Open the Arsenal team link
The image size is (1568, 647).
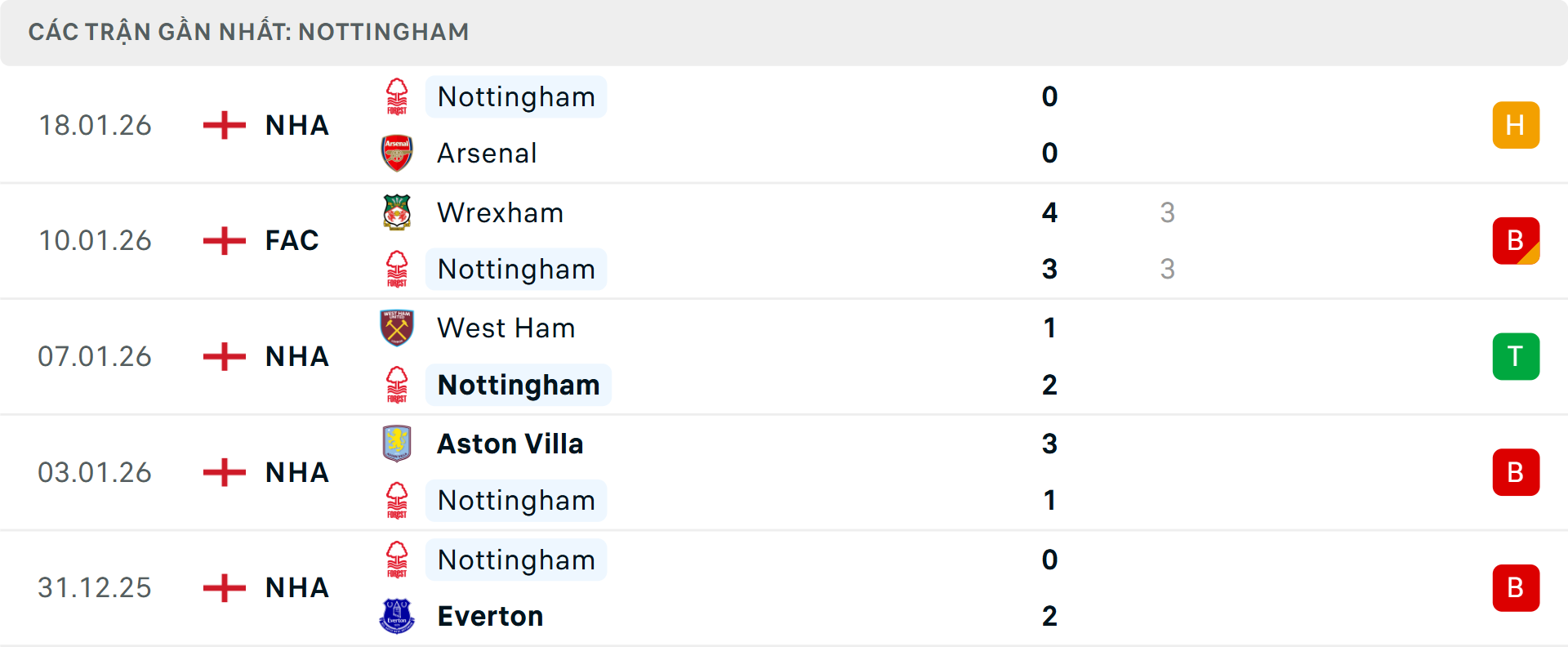pyautogui.click(x=487, y=153)
